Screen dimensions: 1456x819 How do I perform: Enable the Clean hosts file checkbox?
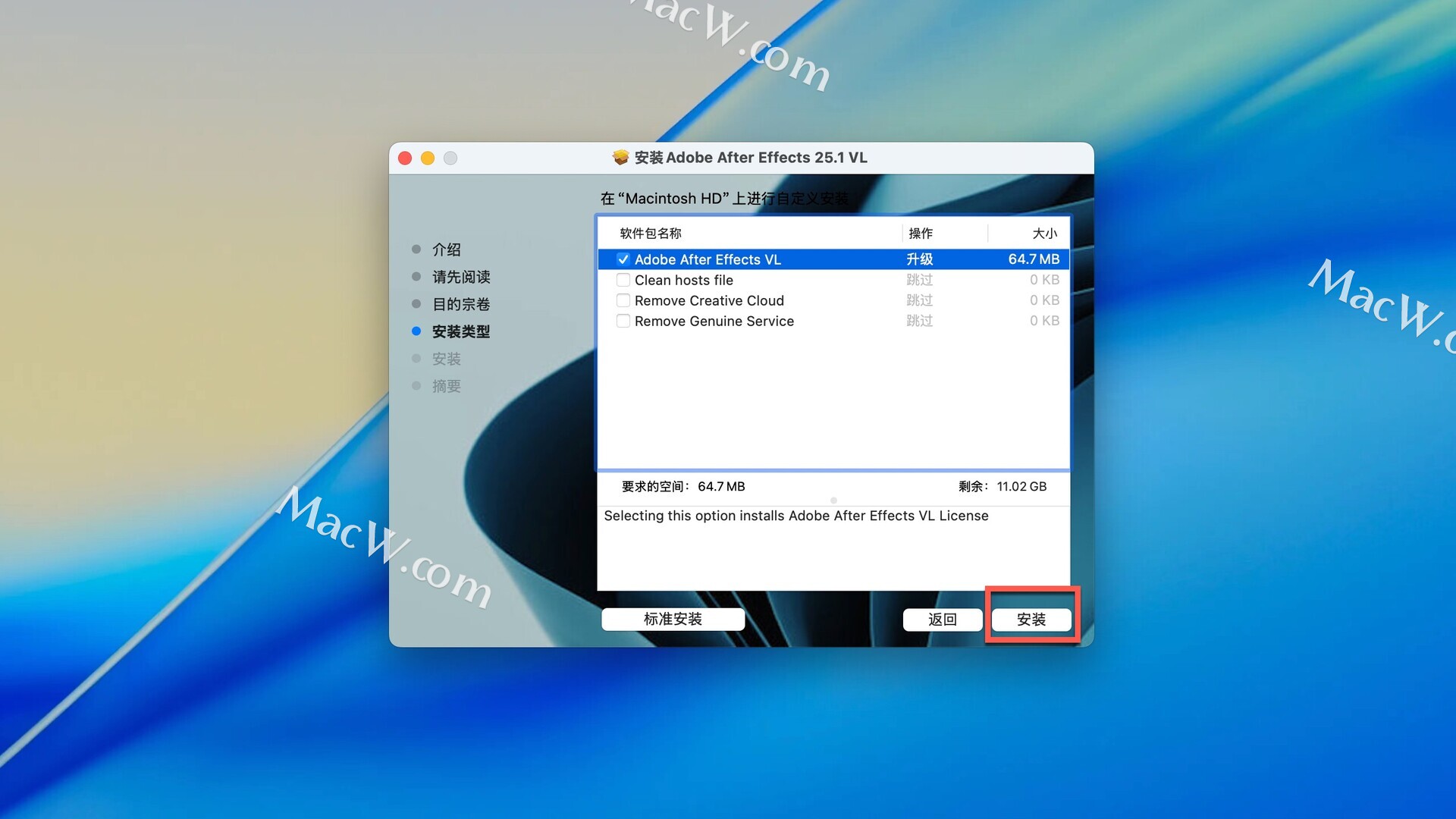[623, 280]
